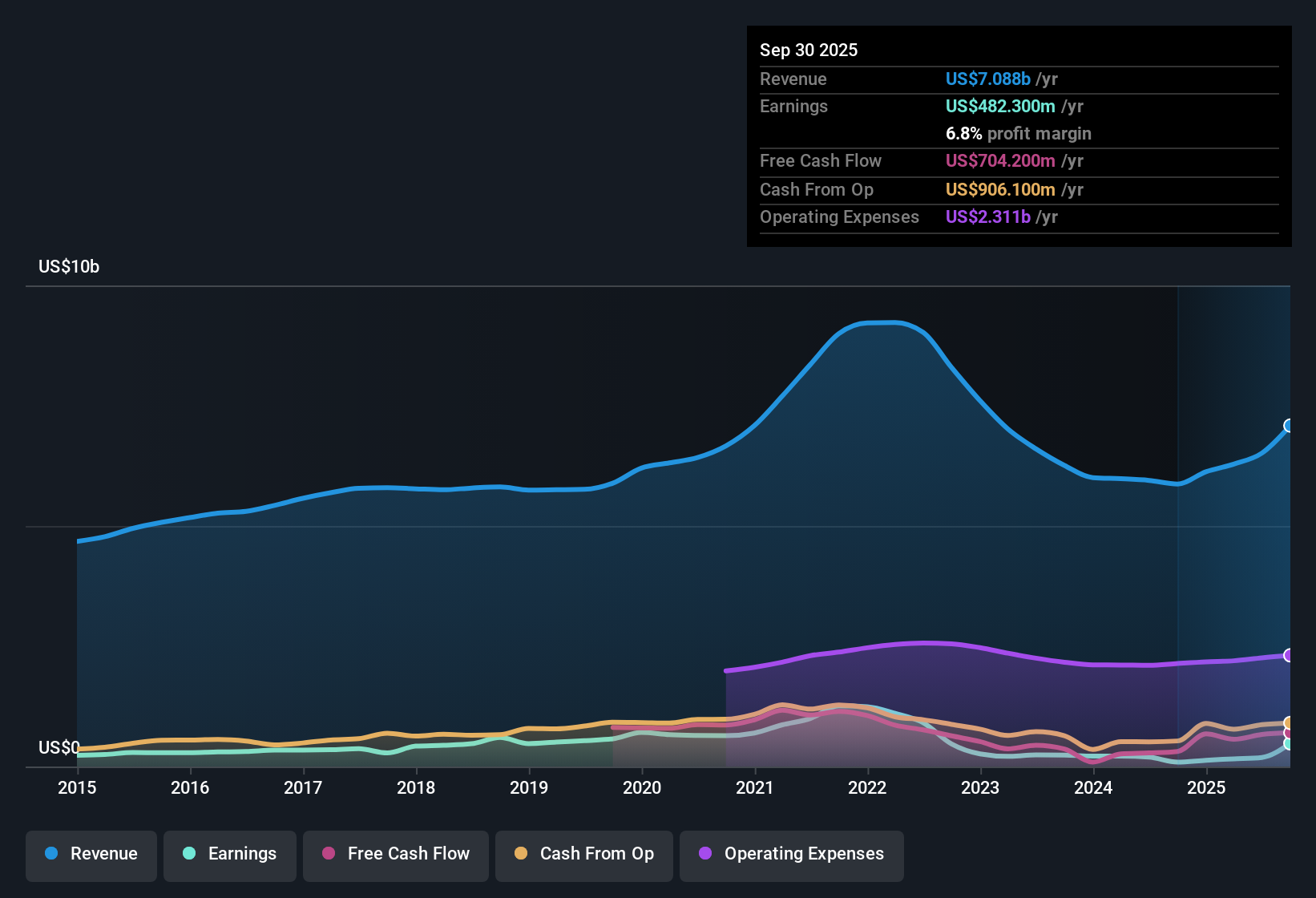
Task: Click the Cash From Op label in tooltip
Action: coord(817,190)
